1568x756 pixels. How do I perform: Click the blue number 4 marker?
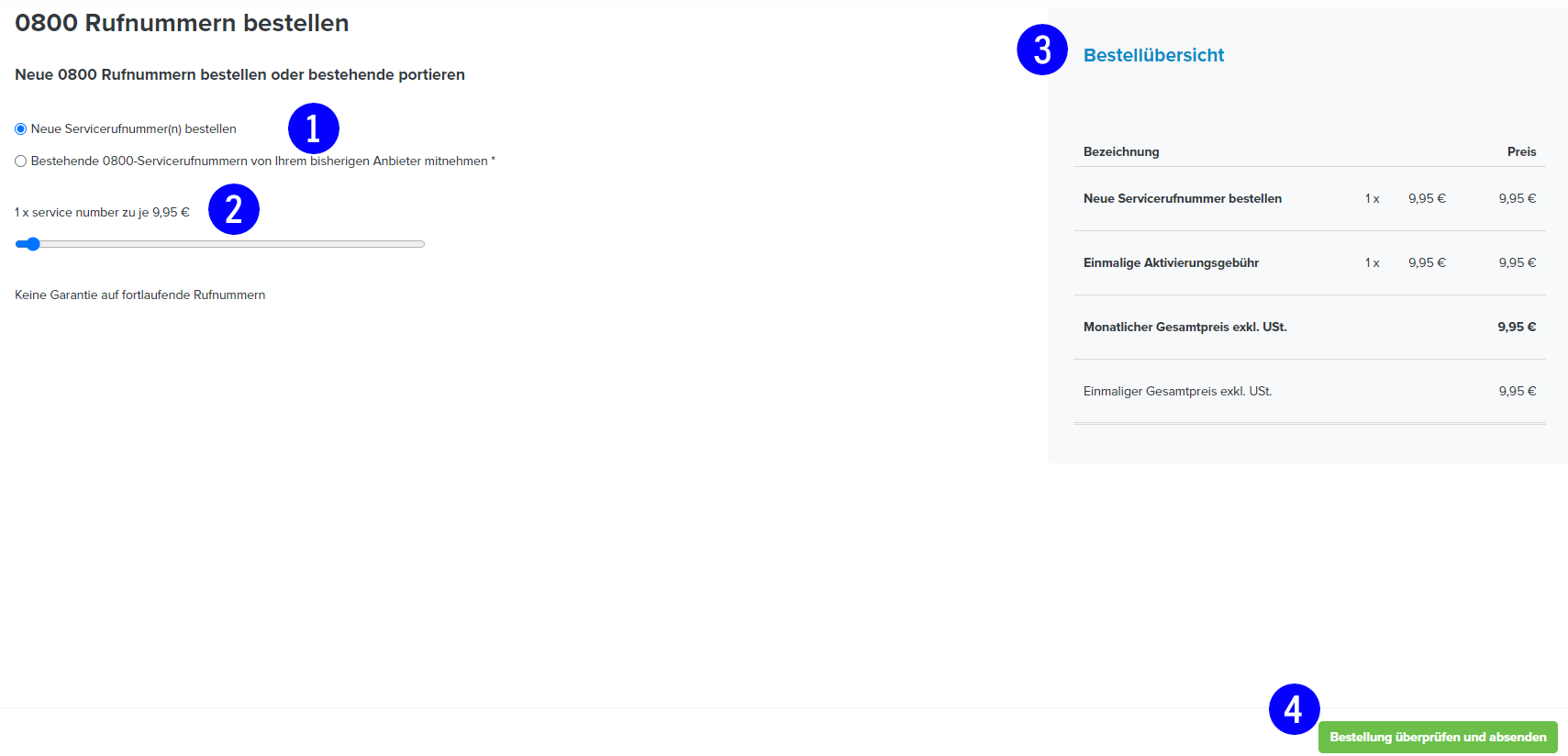point(1295,709)
